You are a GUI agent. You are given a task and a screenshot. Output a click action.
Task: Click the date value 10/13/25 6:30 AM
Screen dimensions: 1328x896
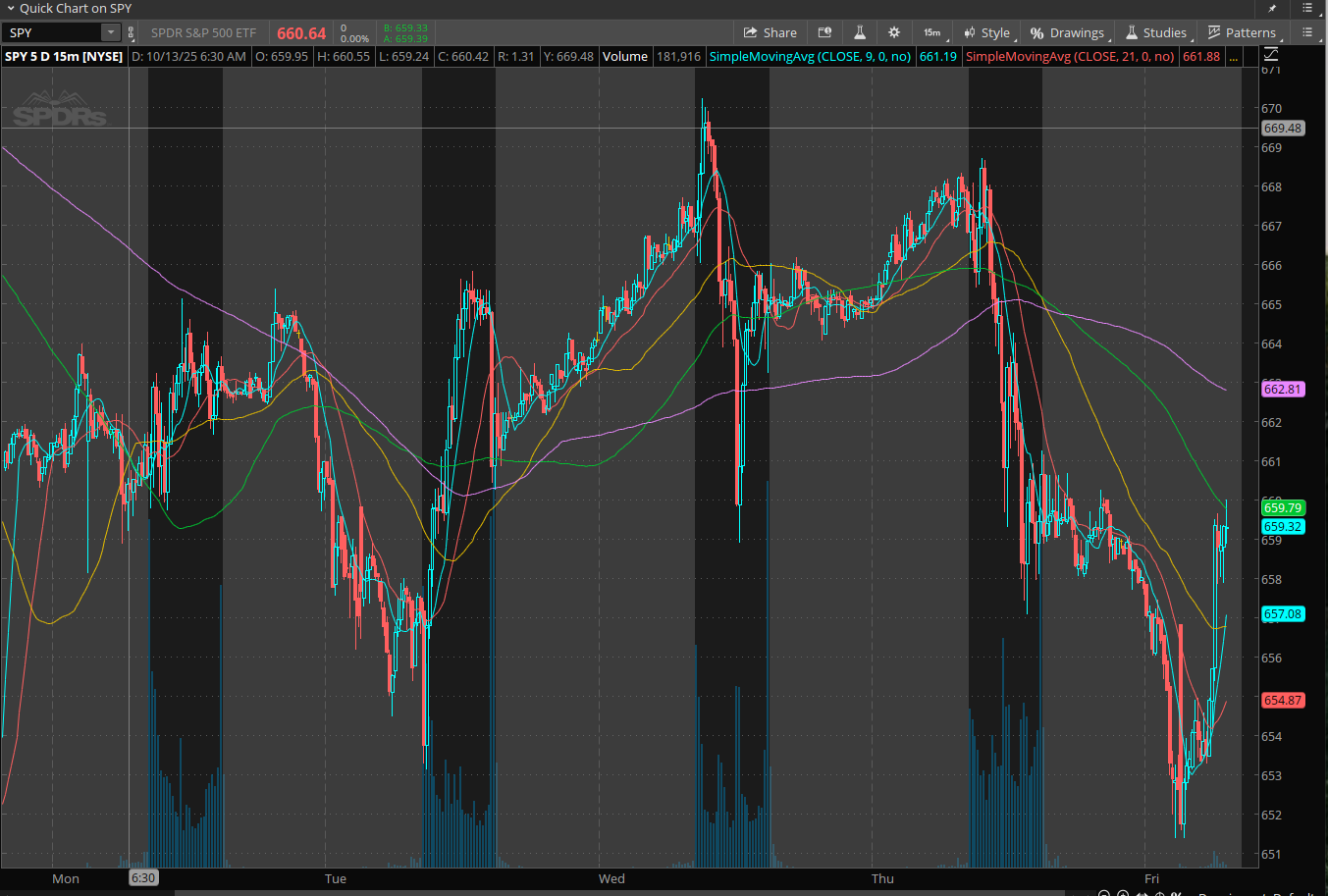click(x=188, y=56)
